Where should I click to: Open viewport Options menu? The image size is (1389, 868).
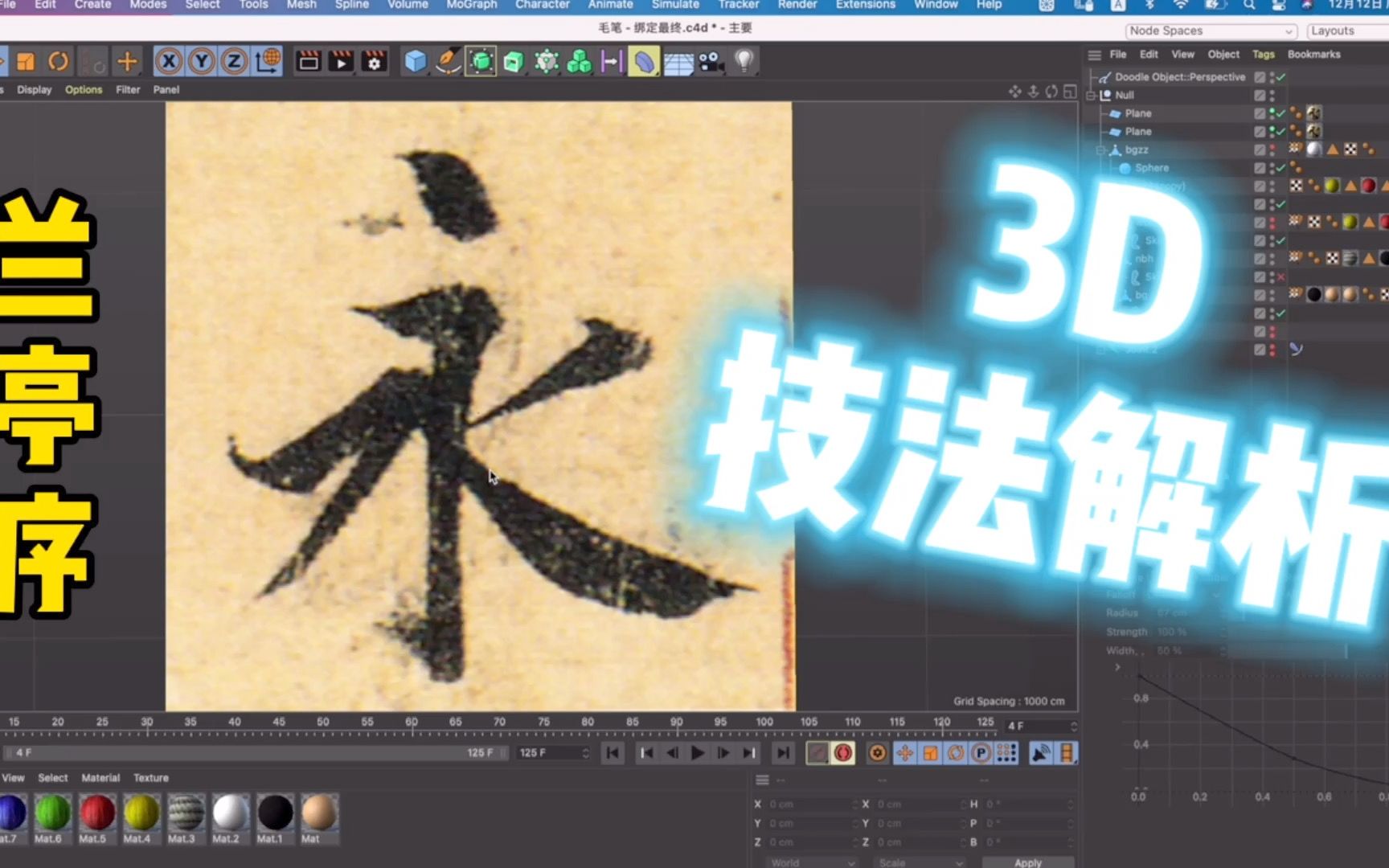[x=84, y=89]
